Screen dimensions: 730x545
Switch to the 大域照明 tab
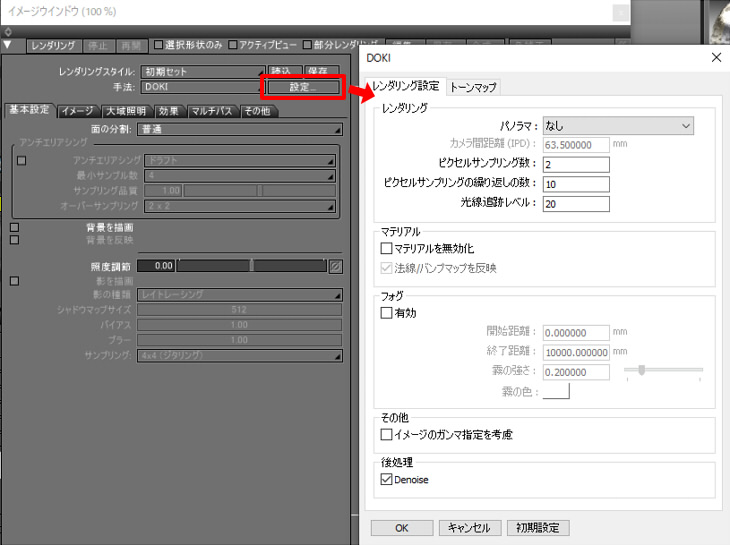(x=126, y=111)
